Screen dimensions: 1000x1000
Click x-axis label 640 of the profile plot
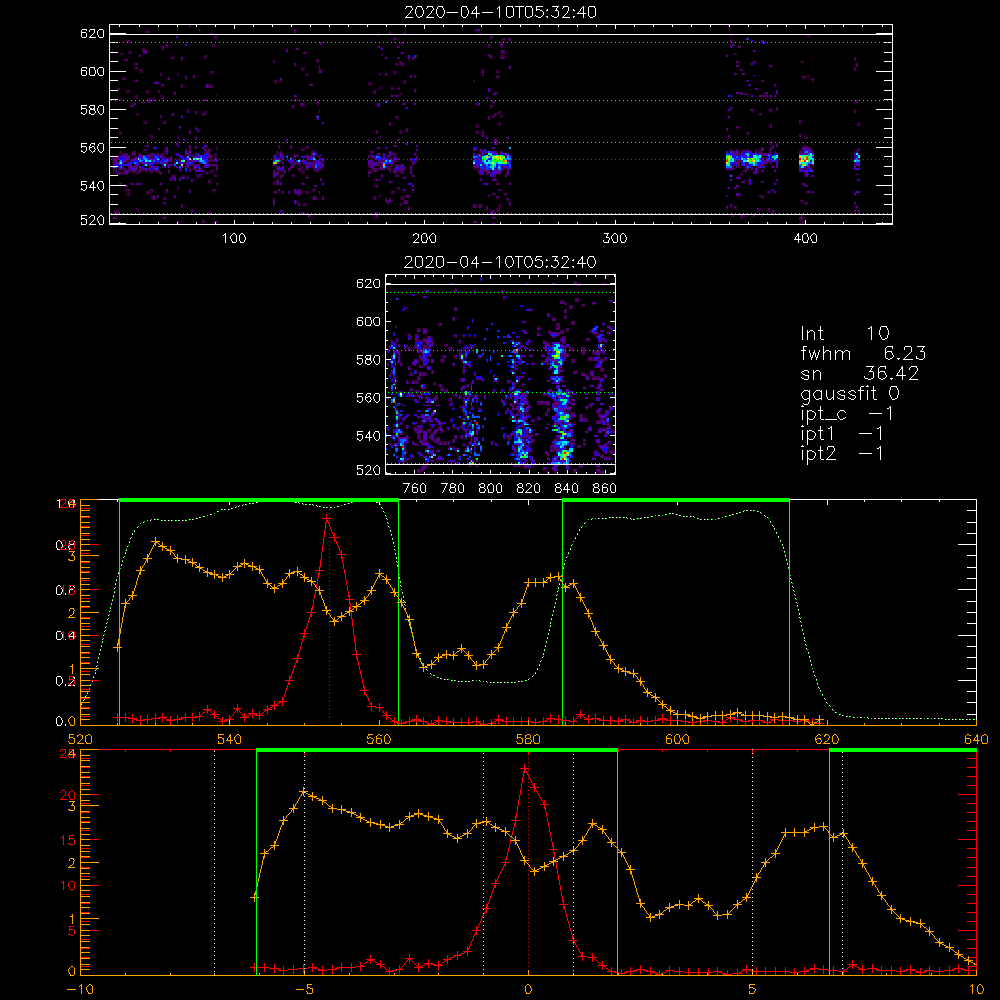[x=976, y=739]
